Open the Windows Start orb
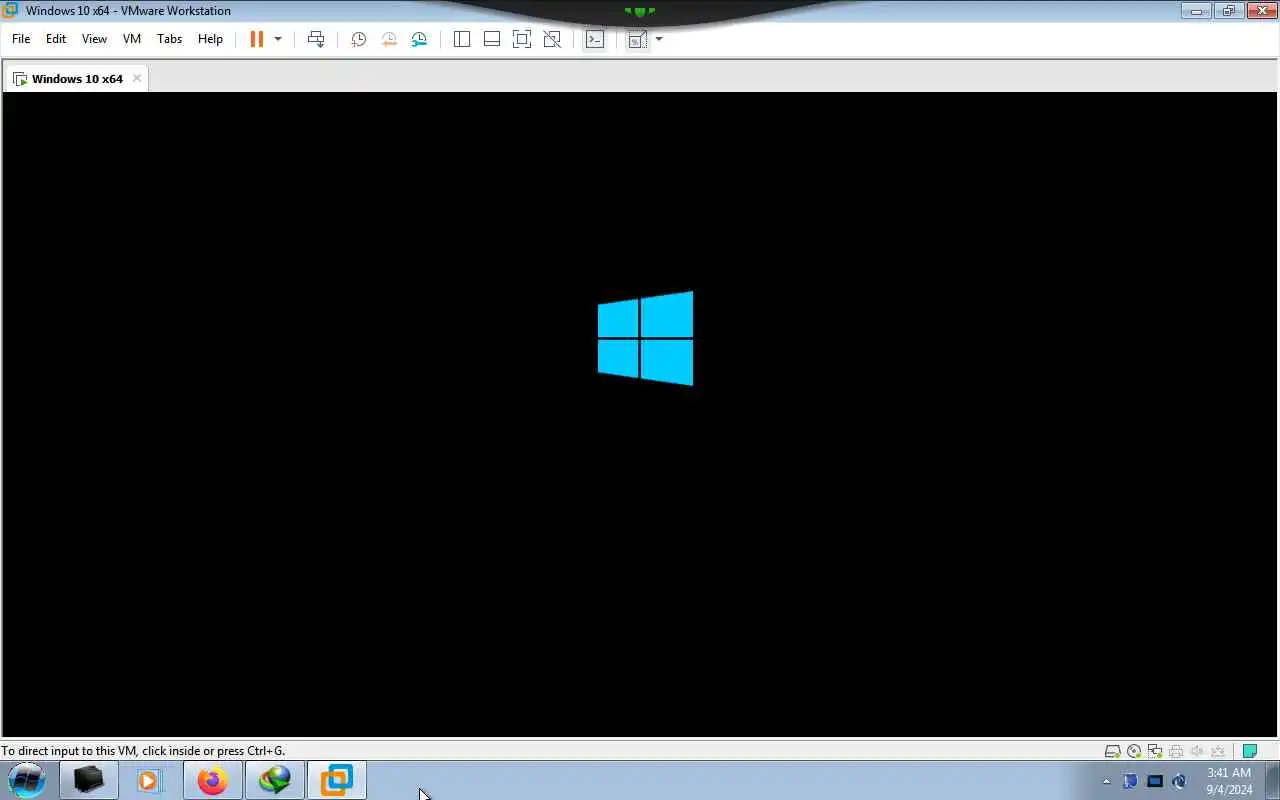The height and width of the screenshot is (800, 1280). [27, 779]
